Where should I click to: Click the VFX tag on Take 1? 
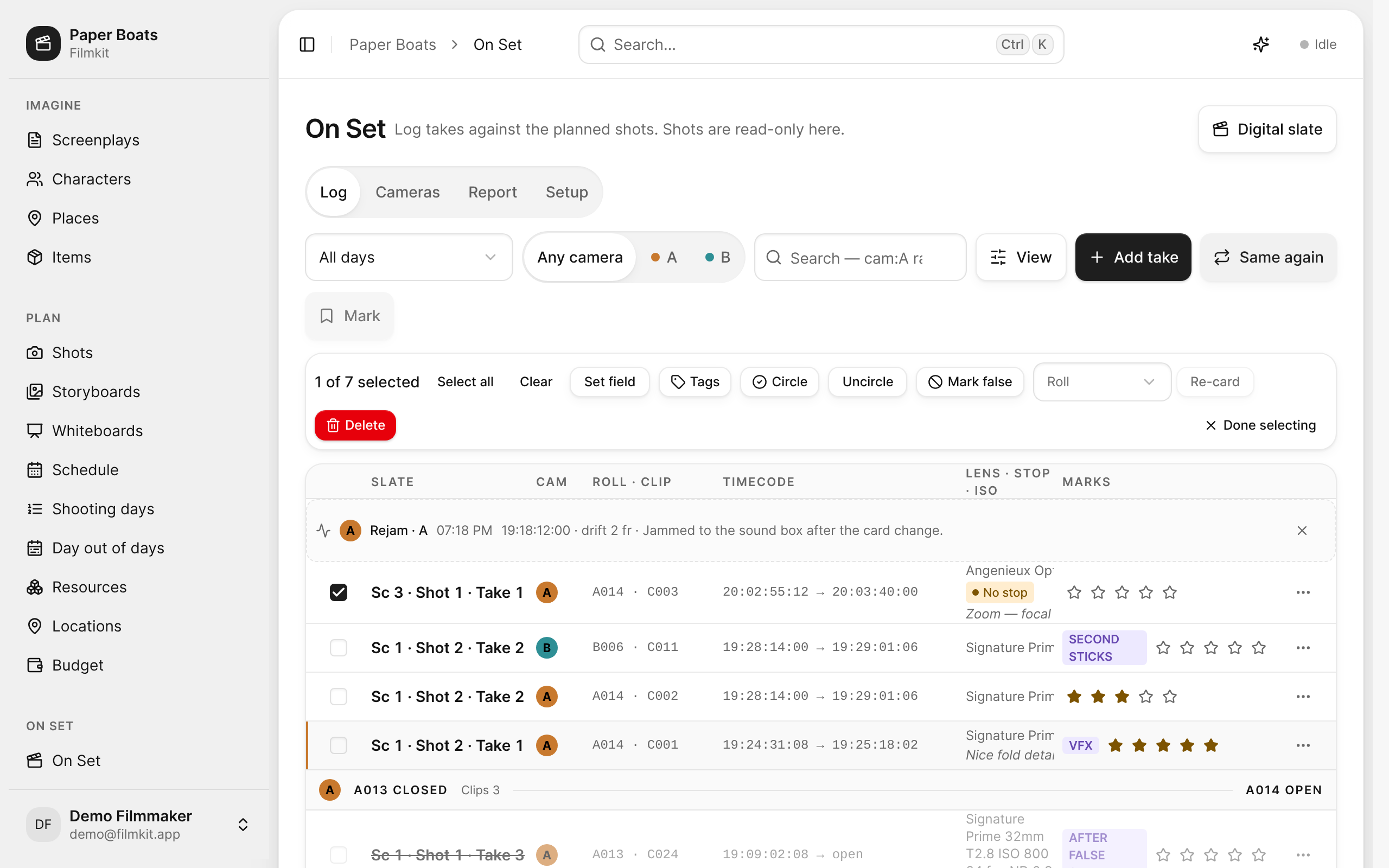(1080, 745)
